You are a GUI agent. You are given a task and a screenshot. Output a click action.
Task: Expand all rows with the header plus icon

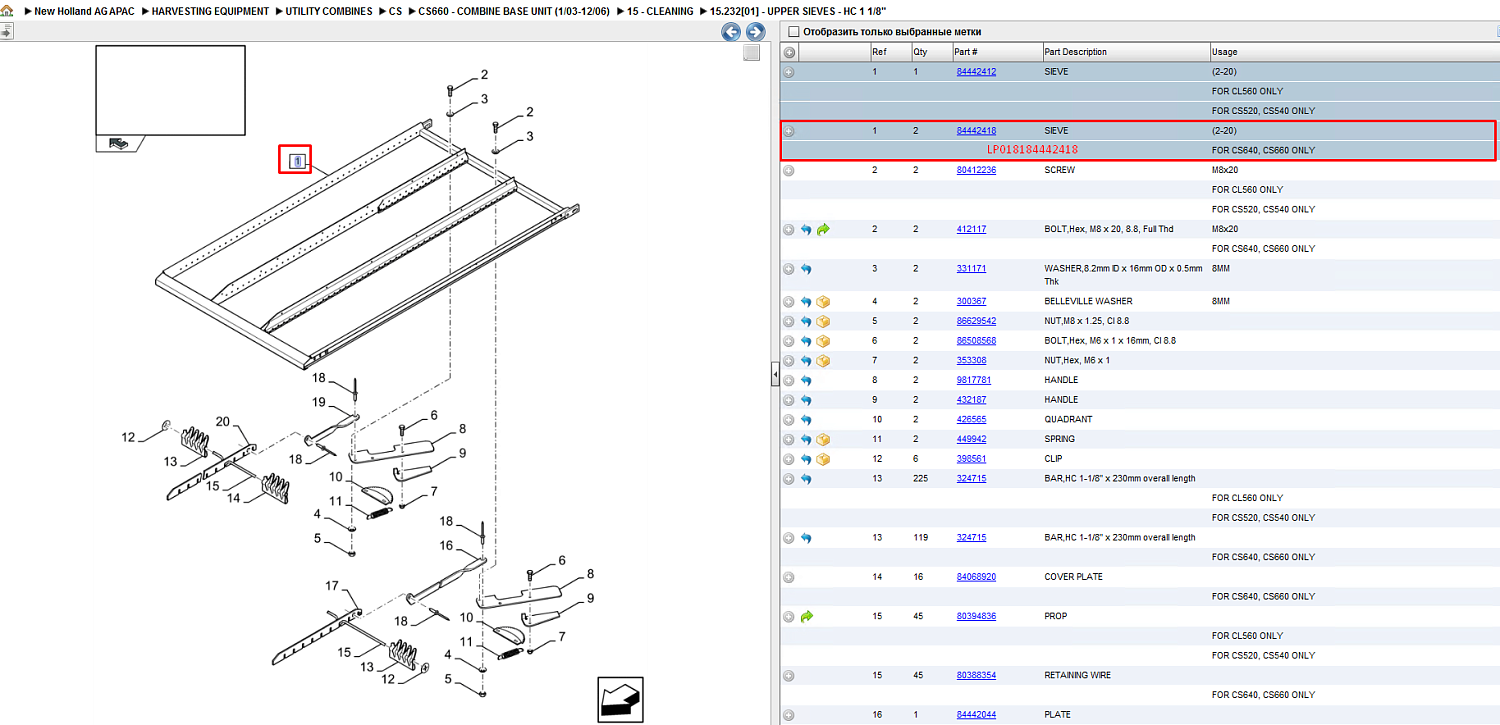click(x=789, y=52)
